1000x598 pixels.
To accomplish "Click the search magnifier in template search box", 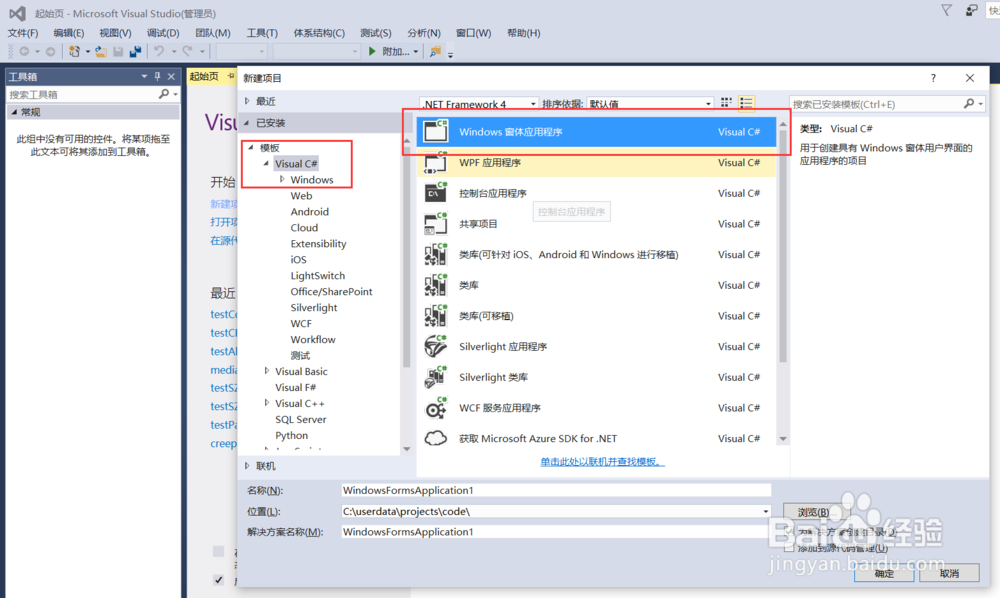I will click(969, 103).
